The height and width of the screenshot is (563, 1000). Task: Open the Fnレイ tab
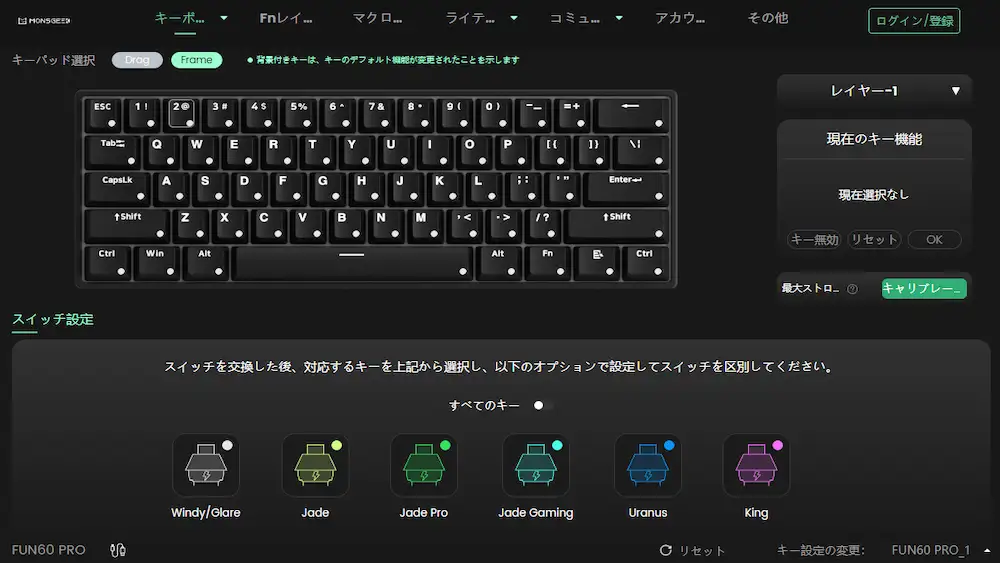pos(286,18)
